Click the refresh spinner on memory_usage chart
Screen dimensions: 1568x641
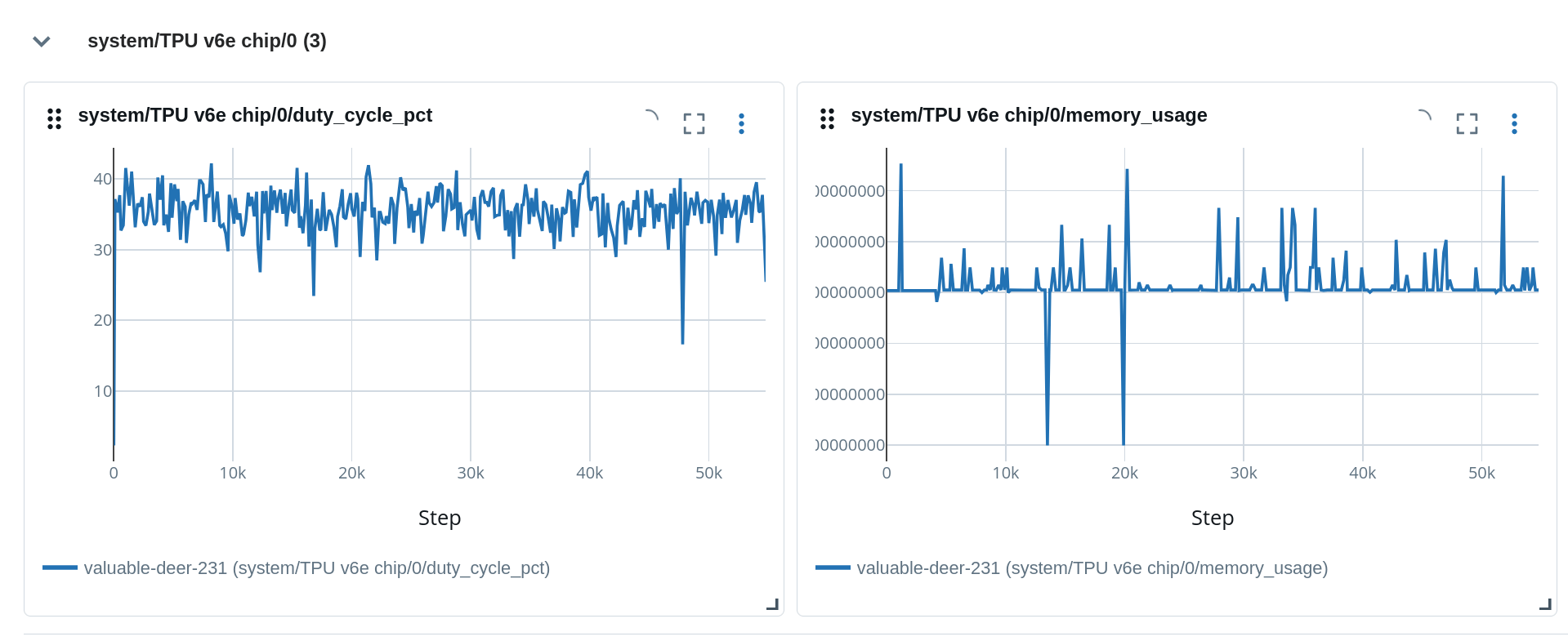[x=1424, y=117]
